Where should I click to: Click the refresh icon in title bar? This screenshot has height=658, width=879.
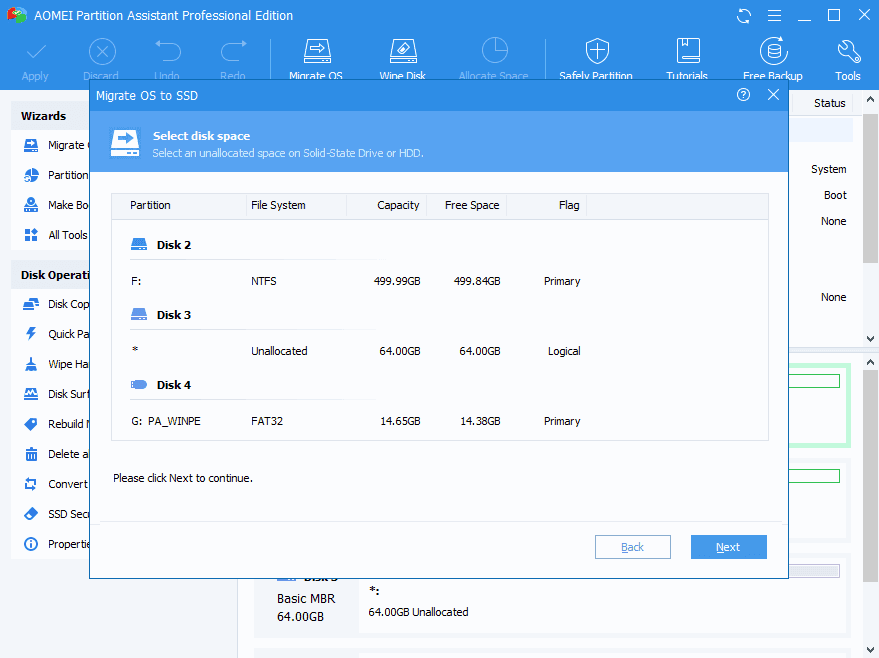tap(744, 16)
